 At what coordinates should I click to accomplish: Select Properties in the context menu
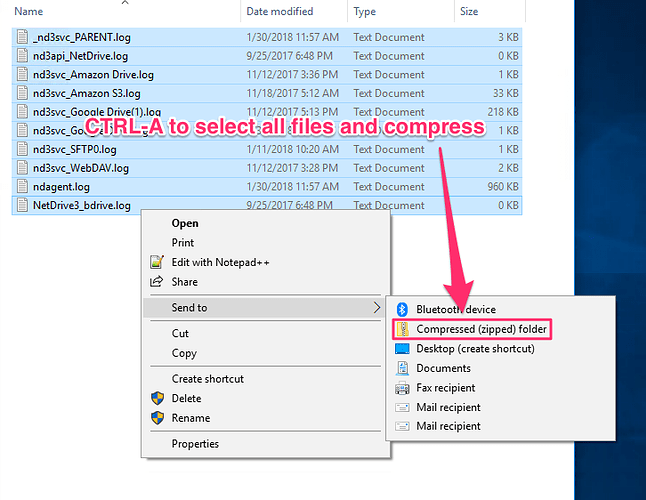[195, 444]
